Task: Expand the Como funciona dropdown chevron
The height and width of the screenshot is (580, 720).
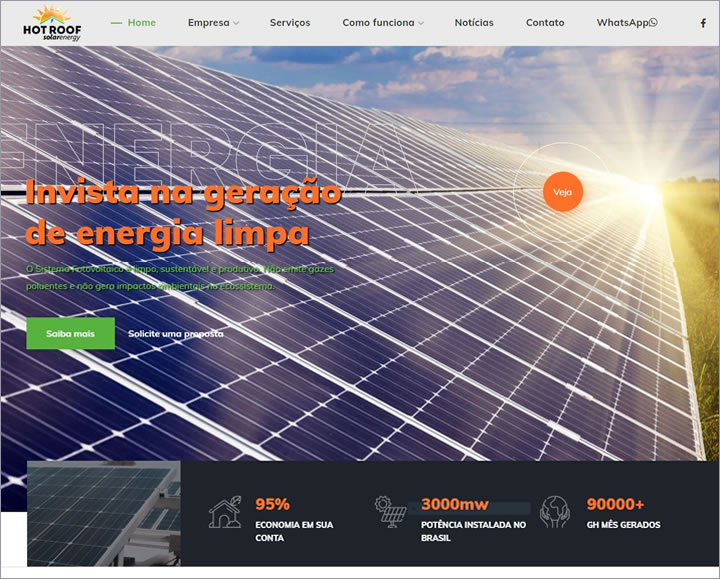Action: click(421, 23)
